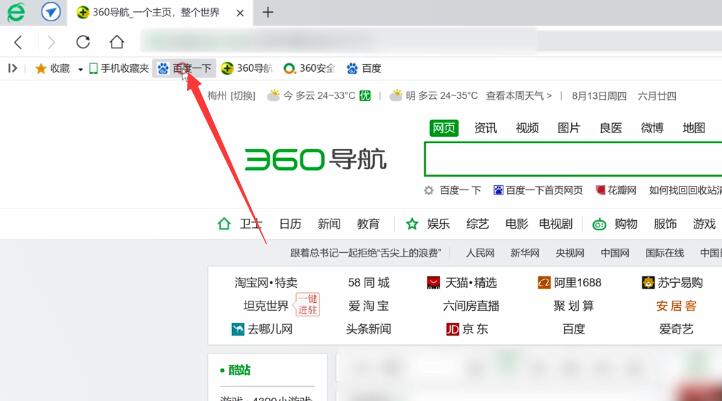
Task: Open the 日历 nav link
Action: pyautogui.click(x=290, y=224)
